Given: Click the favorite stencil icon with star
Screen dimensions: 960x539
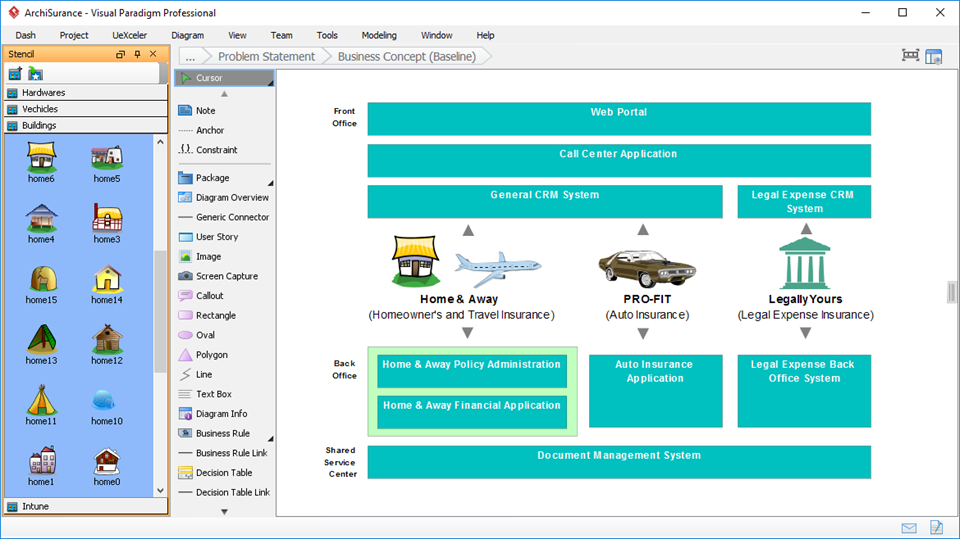Looking at the screenshot, I should [35, 74].
